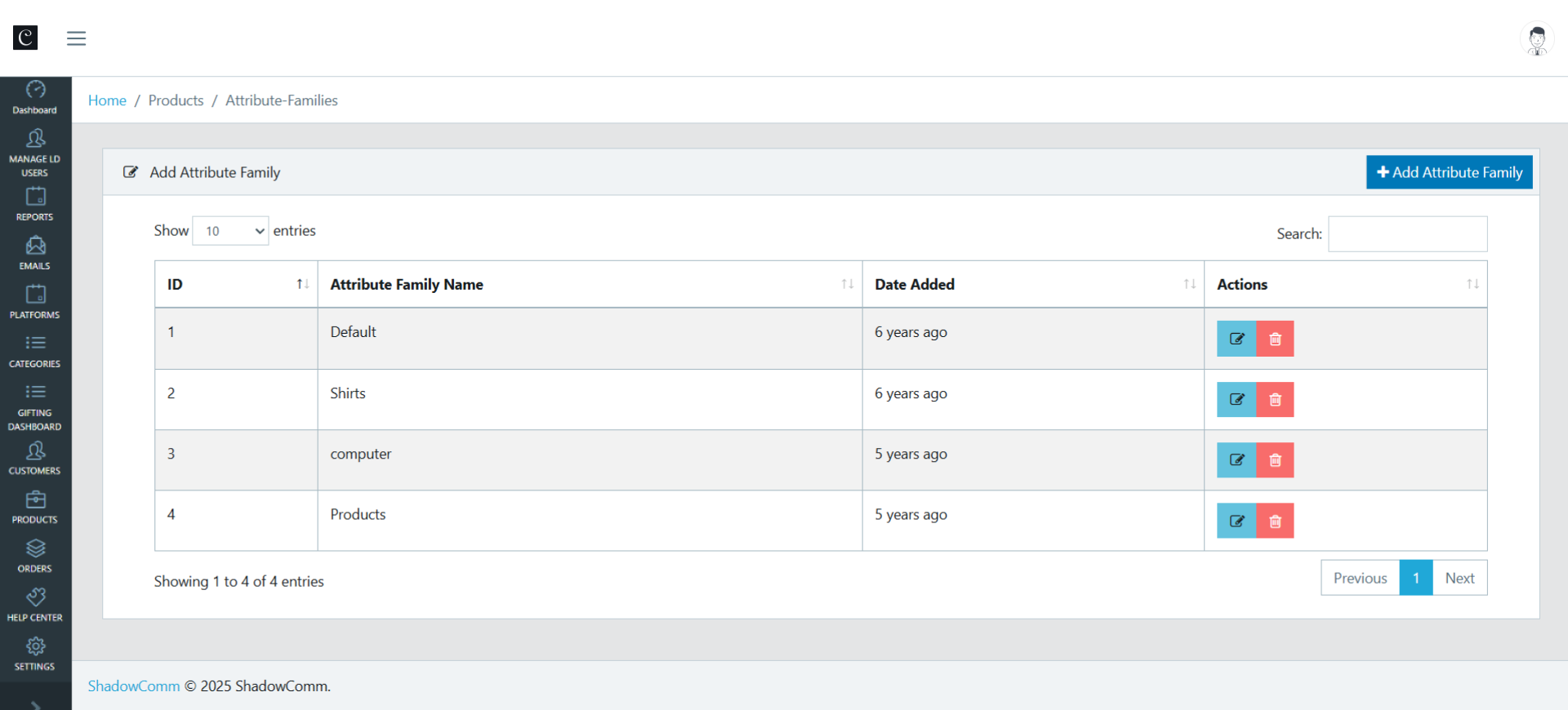
Task: Sort by Date Added column
Action: 1032,284
